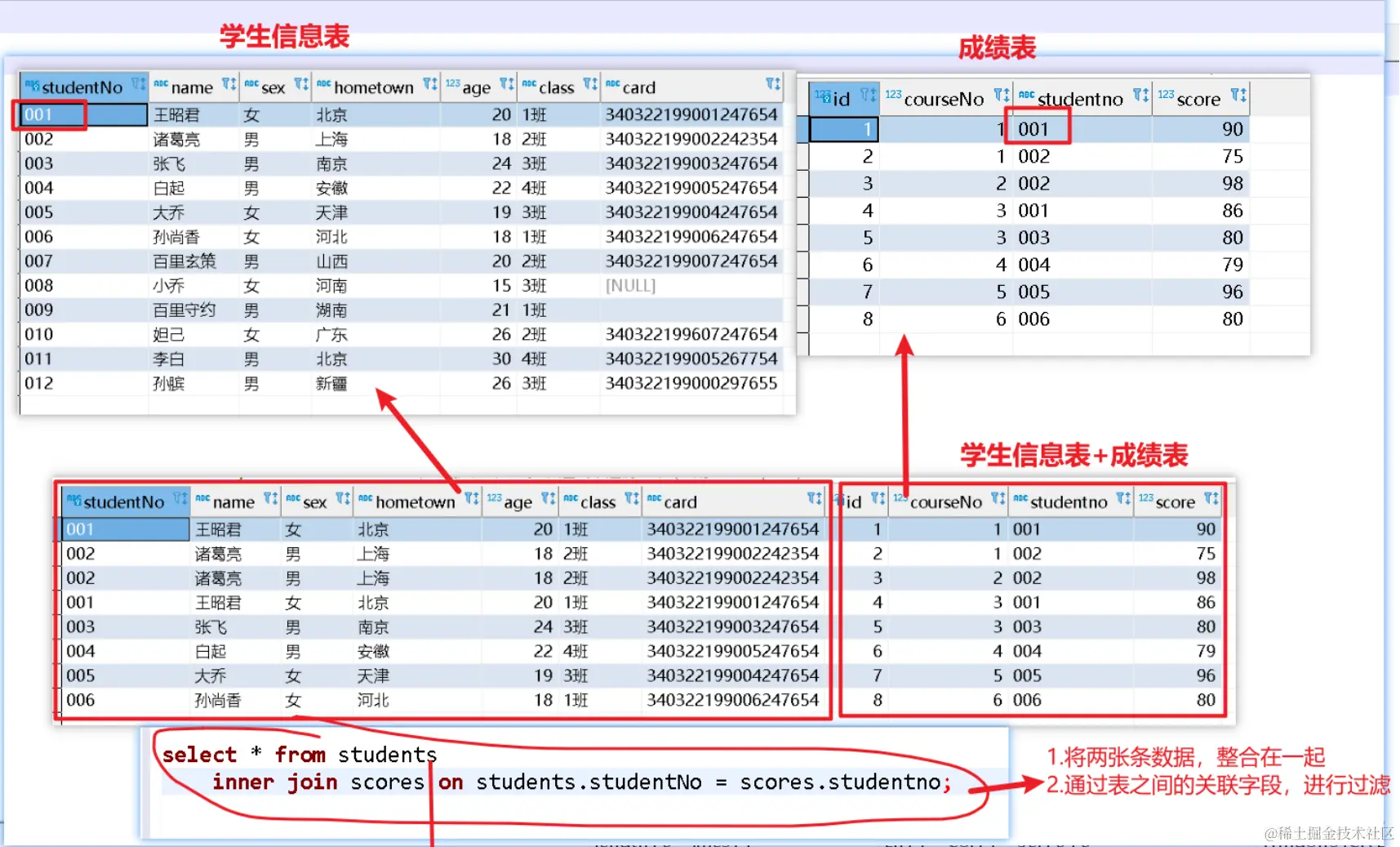Select score 90 in 成绩表 table

click(x=1233, y=129)
